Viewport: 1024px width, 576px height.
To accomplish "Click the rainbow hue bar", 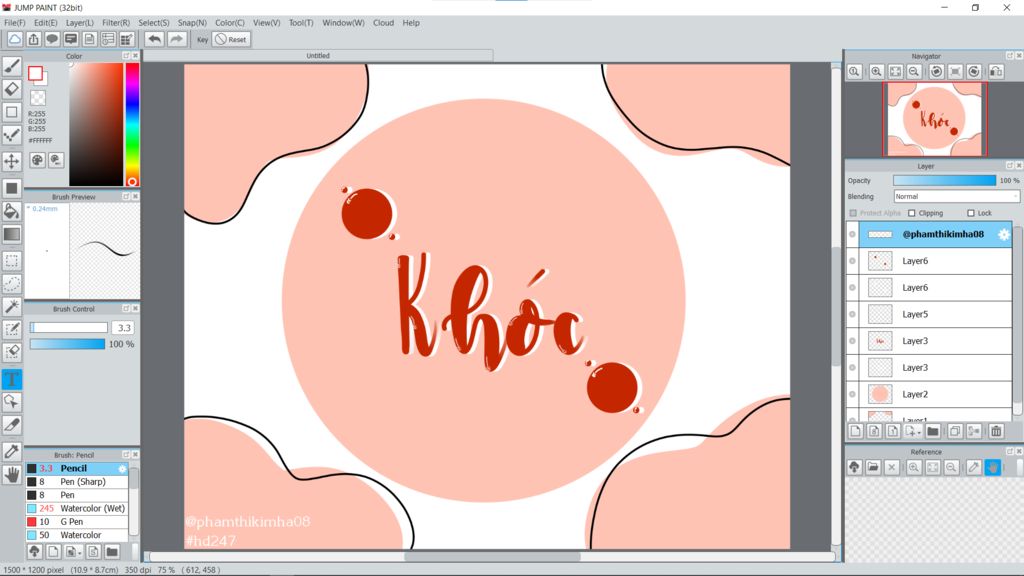I will coord(132,124).
